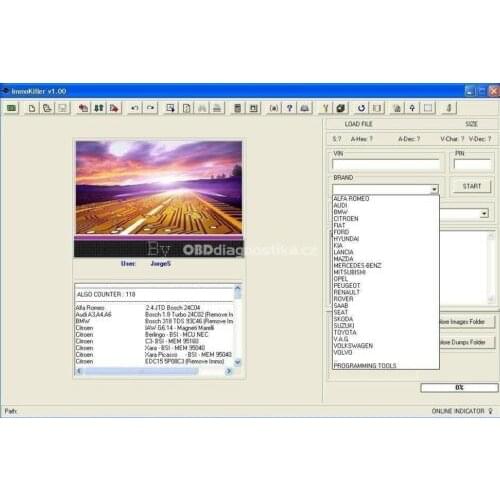Click the bracketed (a) toolbar icon

tap(274, 108)
